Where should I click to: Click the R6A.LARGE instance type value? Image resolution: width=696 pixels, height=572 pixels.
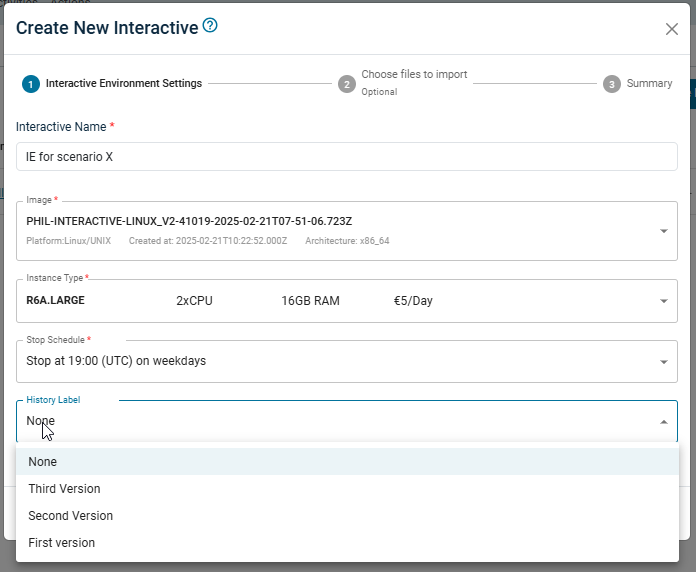(x=57, y=301)
